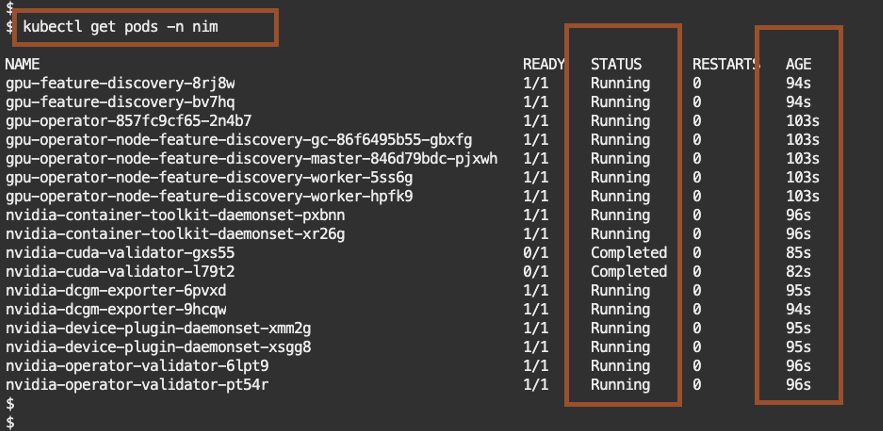883x431 pixels.
Task: Click the node-feature-discovery-master pod entry
Action: [251, 158]
